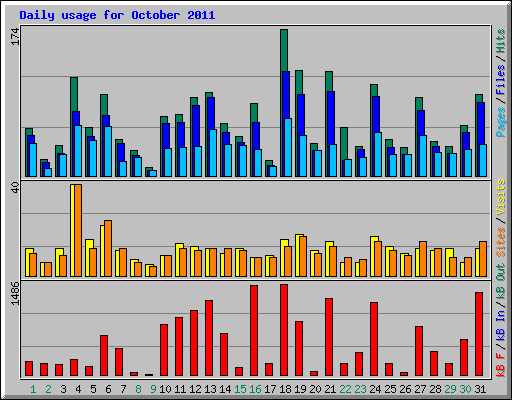512x400 pixels.
Task: Click the red kB bar for day 16
Action: 254,331
